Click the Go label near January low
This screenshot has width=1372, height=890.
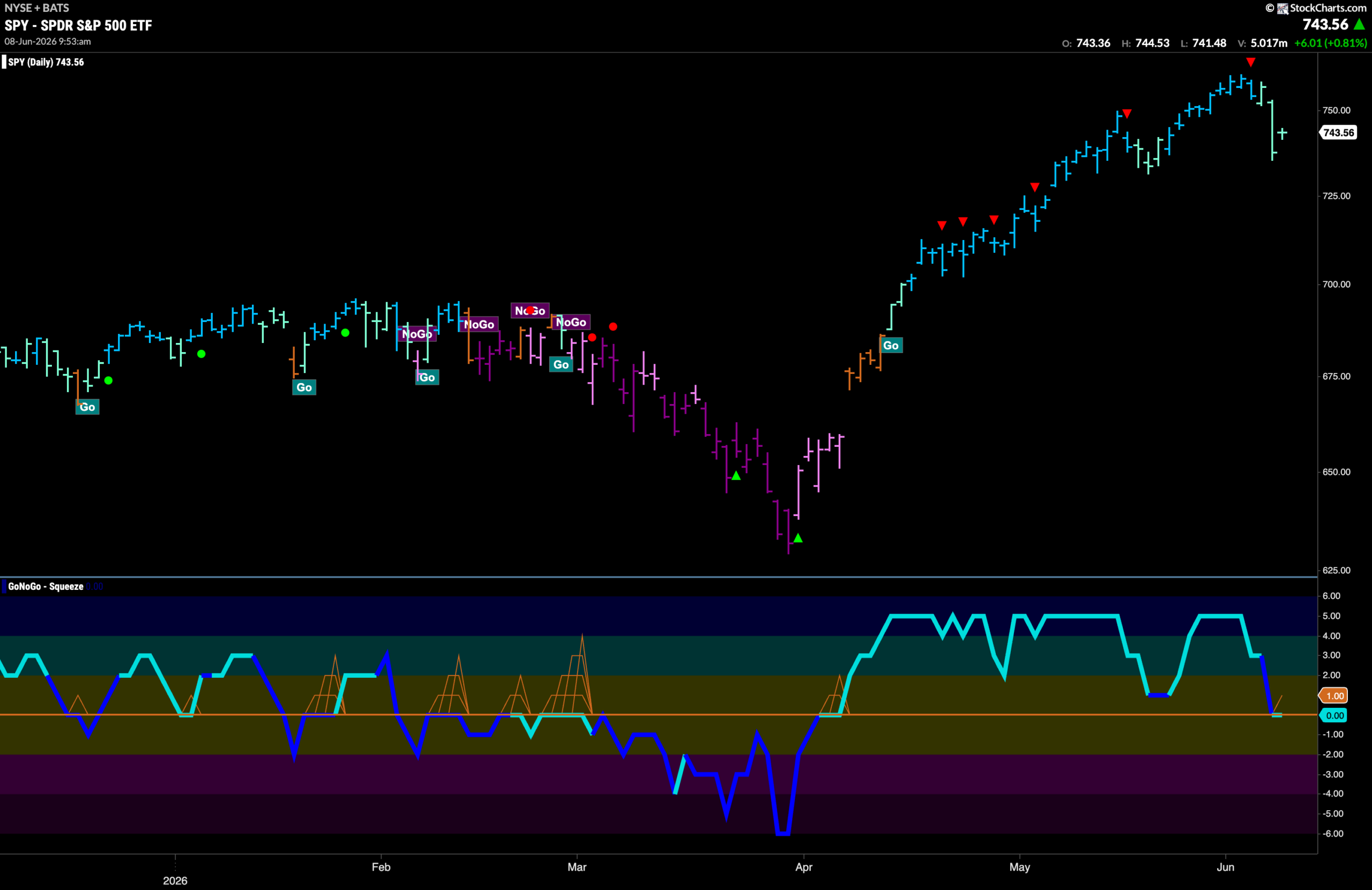[x=87, y=407]
